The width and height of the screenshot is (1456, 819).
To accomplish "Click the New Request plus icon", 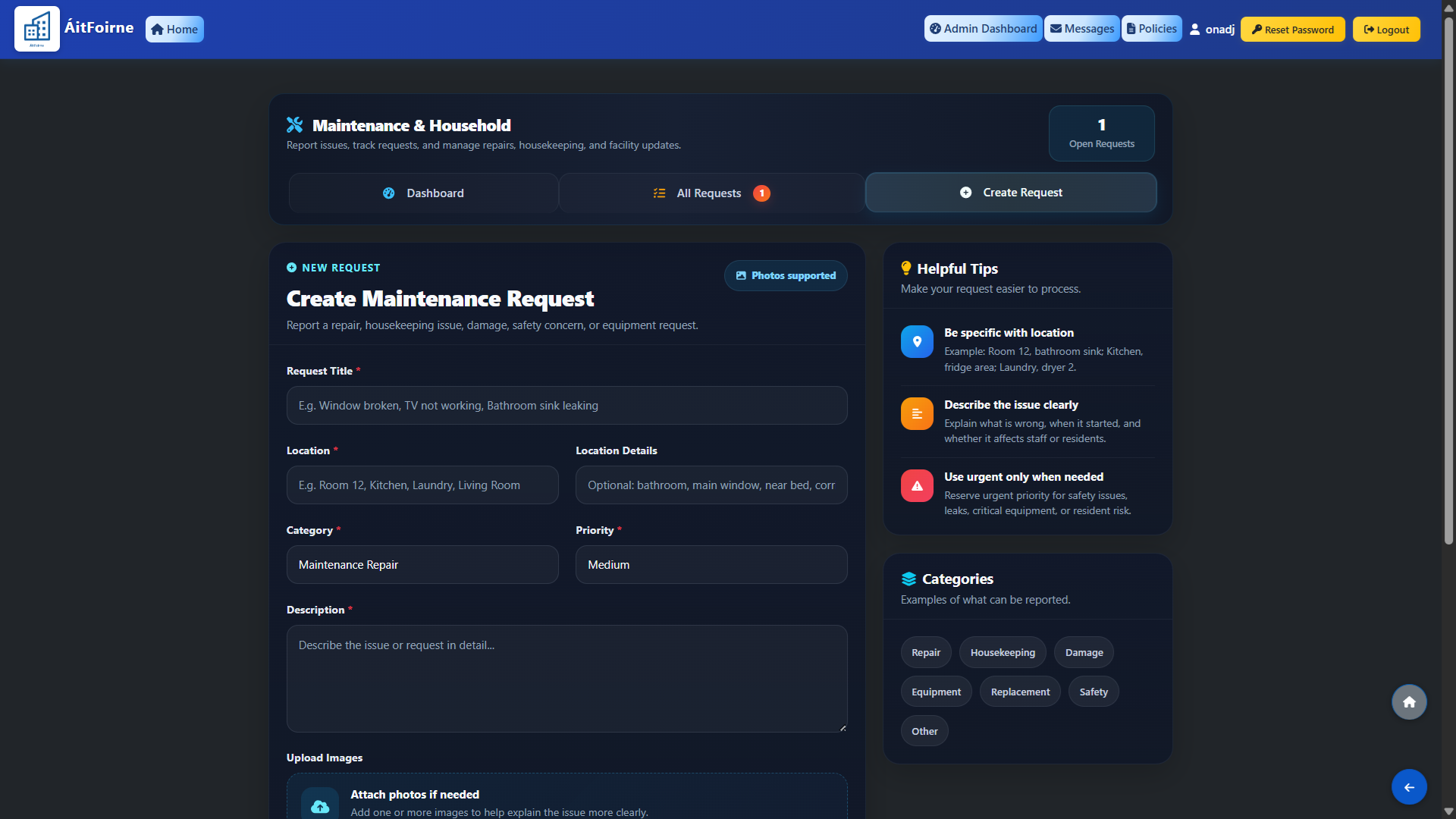I will (291, 268).
